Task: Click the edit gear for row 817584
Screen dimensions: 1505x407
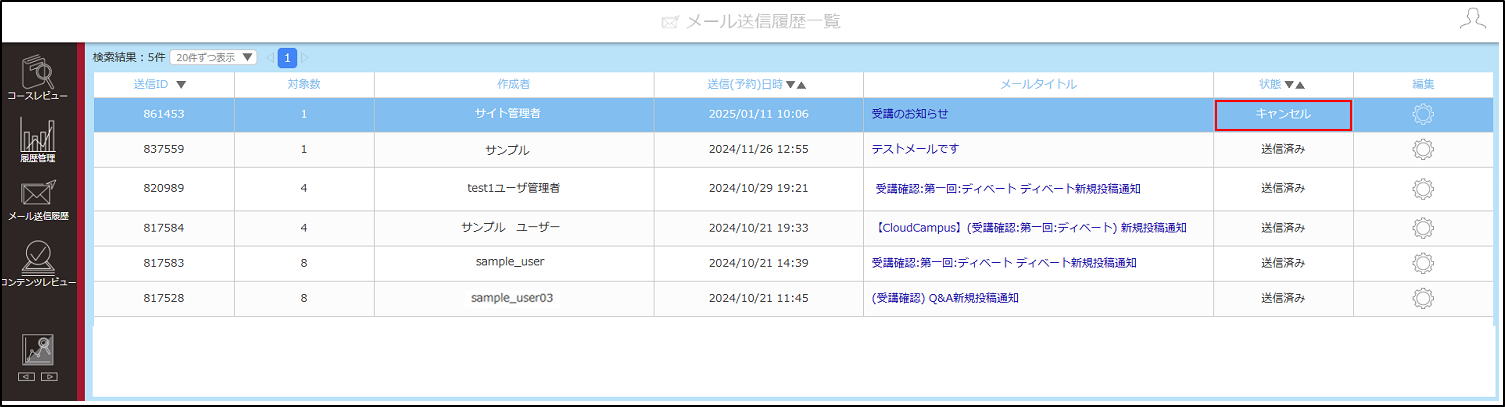Action: coord(1423,228)
